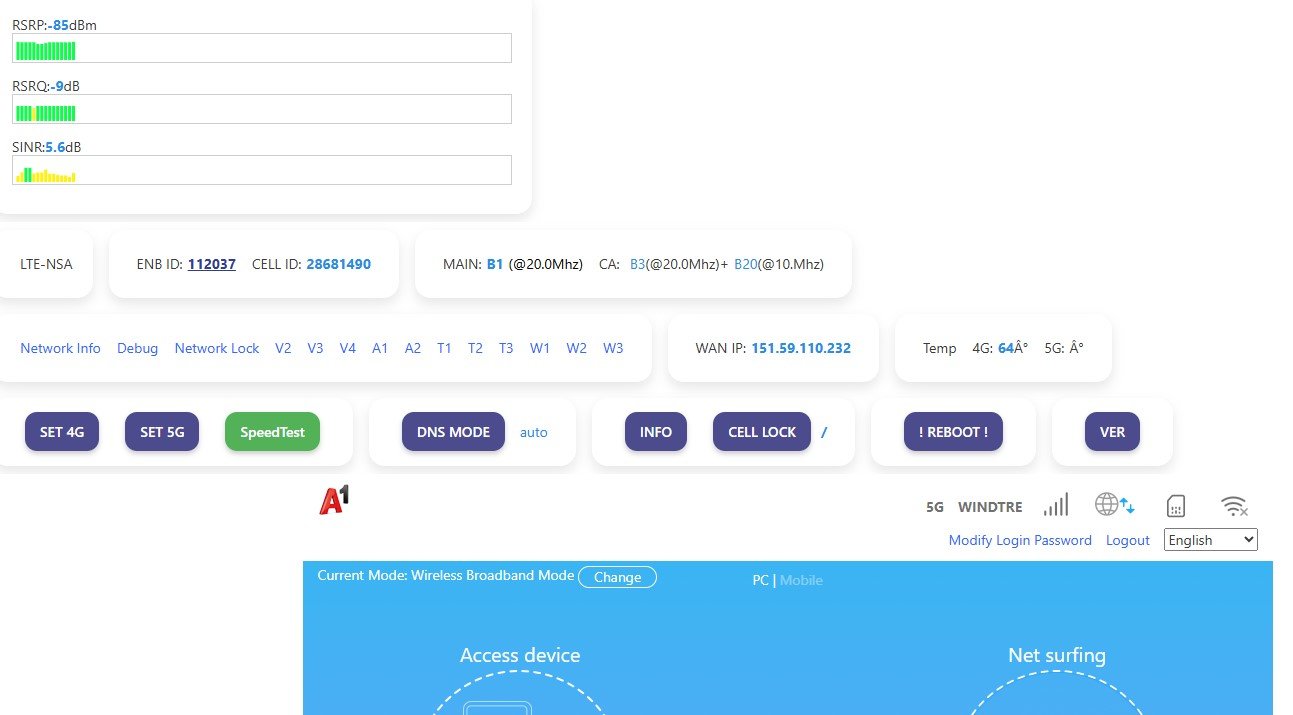The image size is (1293, 715).
Task: Click the ENB ID 112037 link
Action: click(211, 264)
